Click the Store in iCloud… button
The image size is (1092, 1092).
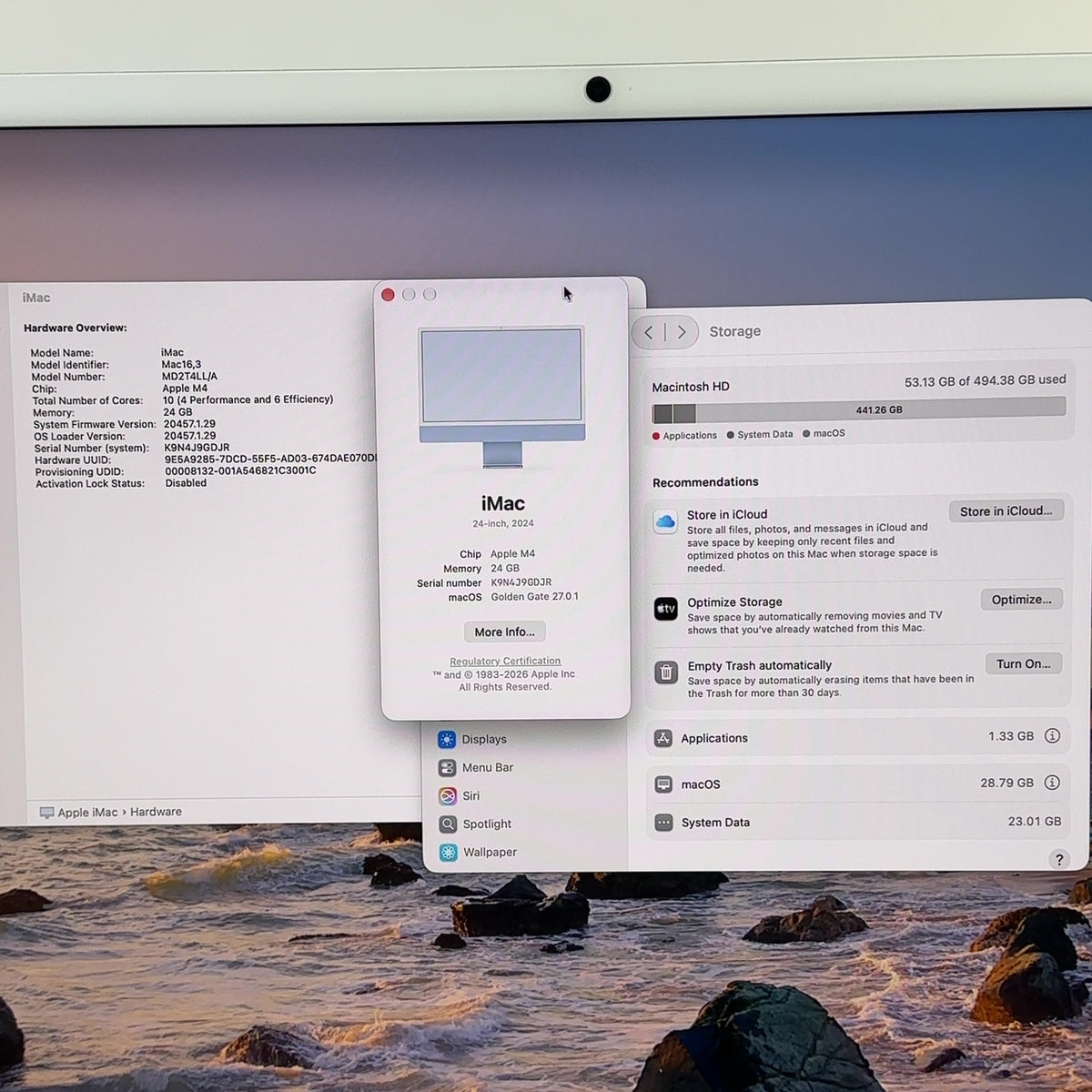(1006, 511)
